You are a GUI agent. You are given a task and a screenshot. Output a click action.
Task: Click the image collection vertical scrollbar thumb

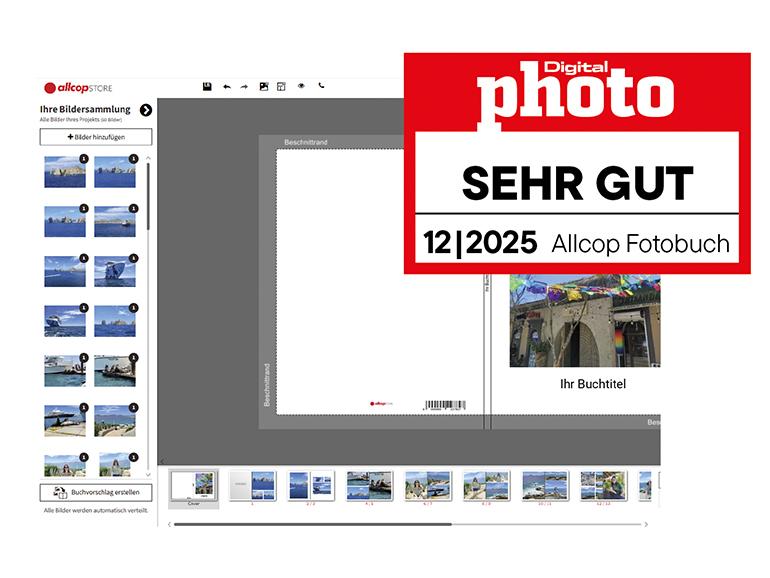[148, 196]
